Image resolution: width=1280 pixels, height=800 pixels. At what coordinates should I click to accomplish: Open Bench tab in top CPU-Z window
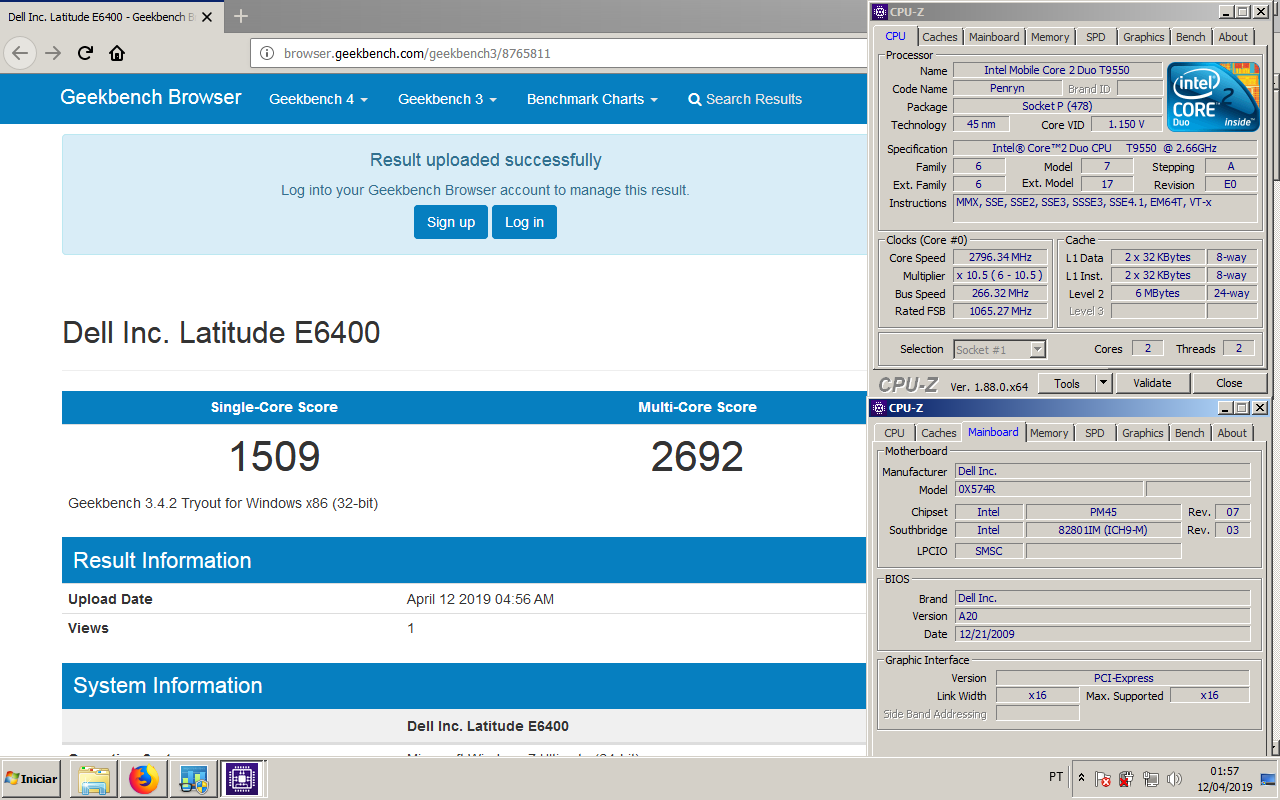pyautogui.click(x=1190, y=37)
